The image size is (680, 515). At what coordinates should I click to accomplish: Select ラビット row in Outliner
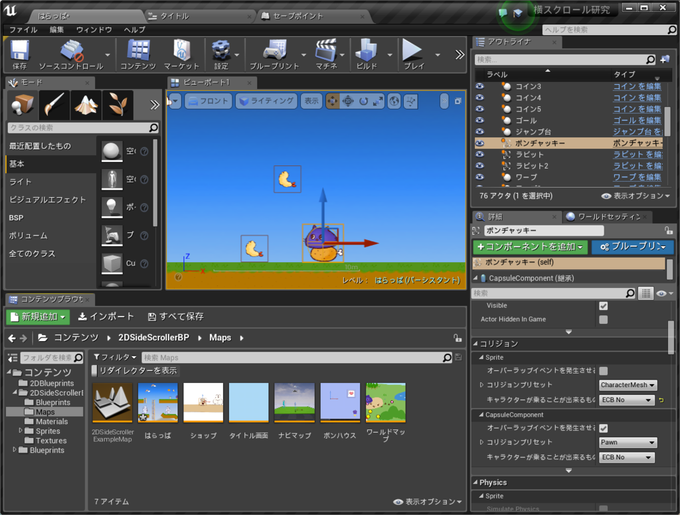pyautogui.click(x=569, y=154)
